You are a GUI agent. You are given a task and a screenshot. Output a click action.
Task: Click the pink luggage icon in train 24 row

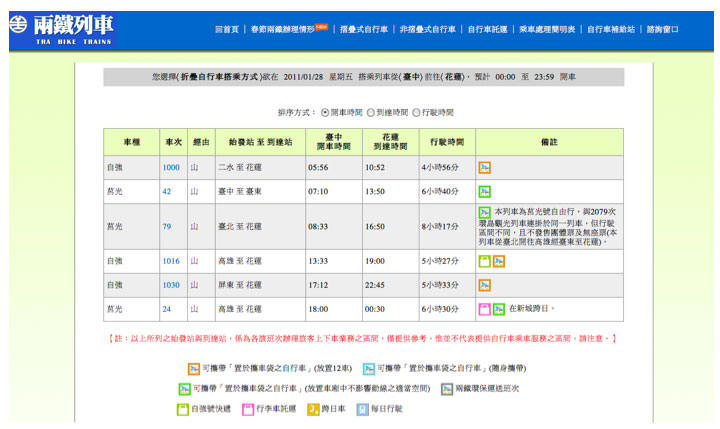tap(485, 309)
